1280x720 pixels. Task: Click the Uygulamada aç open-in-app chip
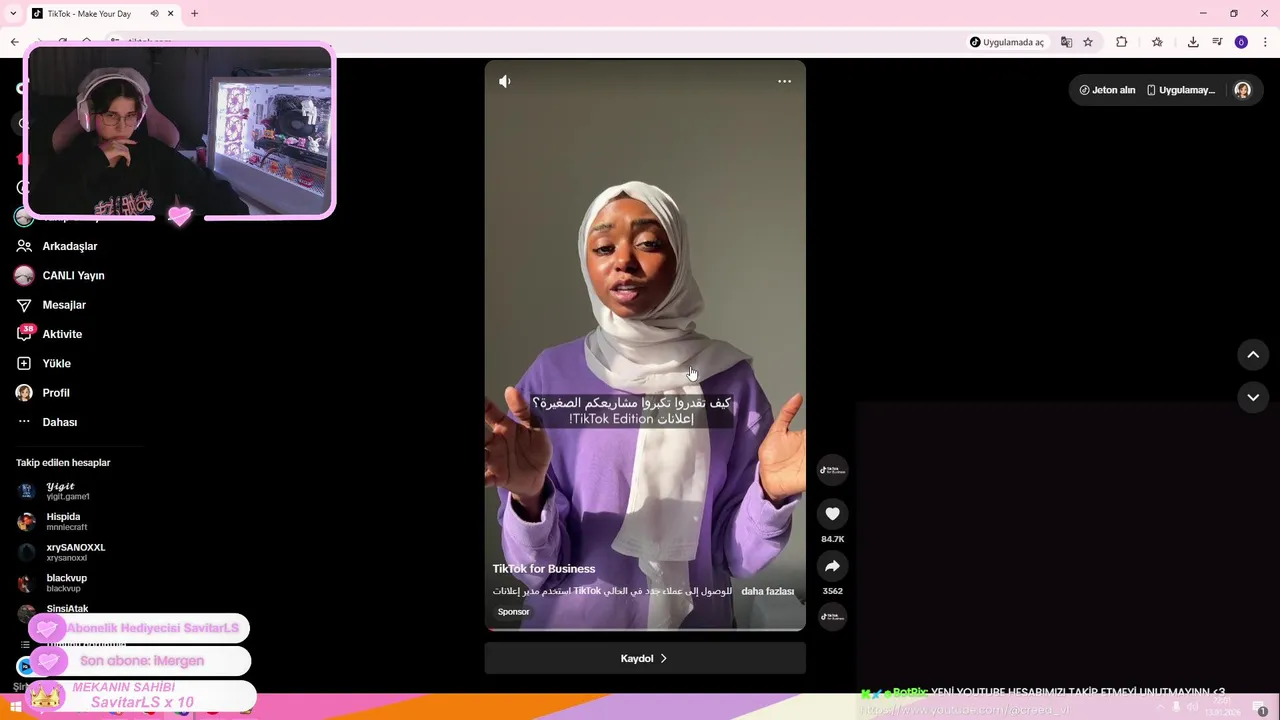point(1006,42)
